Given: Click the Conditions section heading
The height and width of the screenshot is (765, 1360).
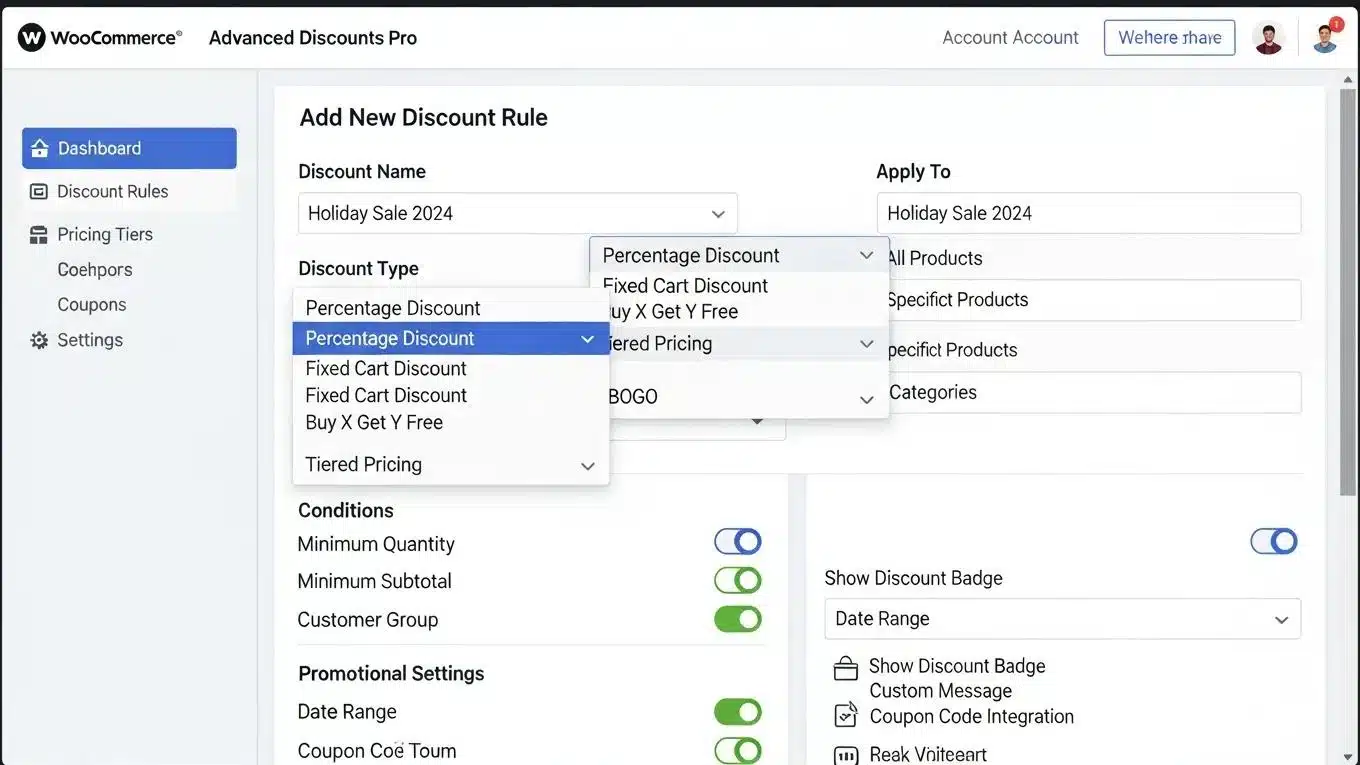Looking at the screenshot, I should (346, 510).
